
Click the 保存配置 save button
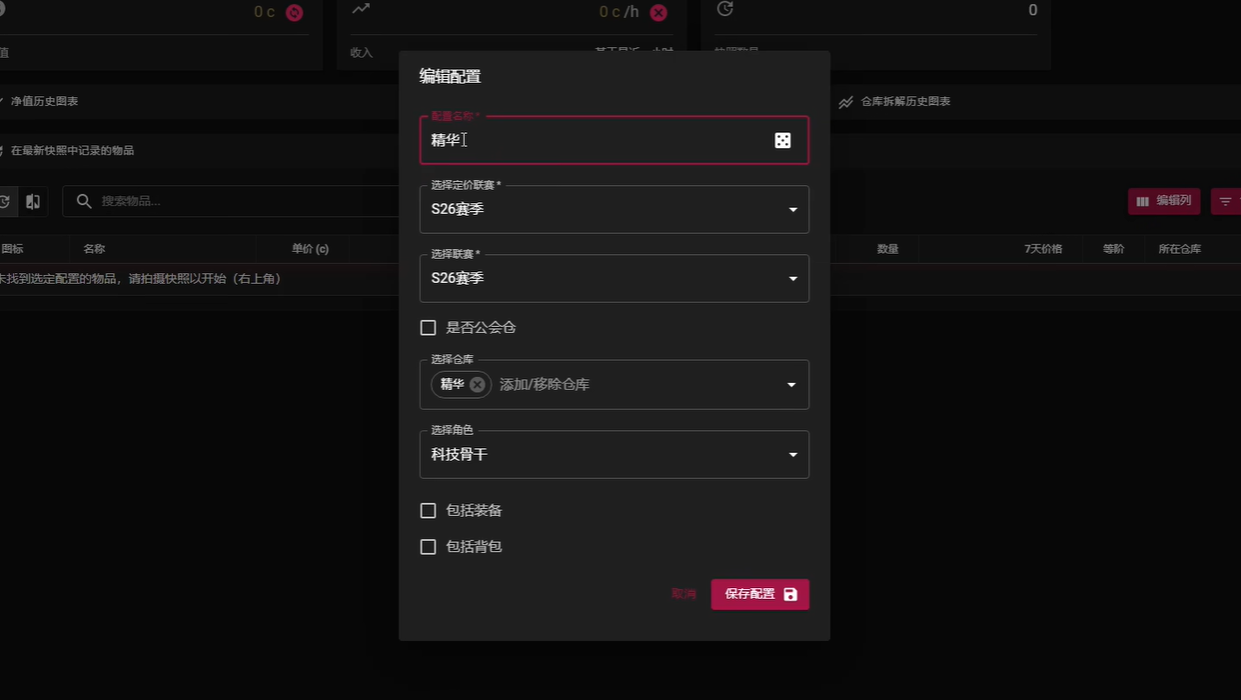(x=760, y=594)
